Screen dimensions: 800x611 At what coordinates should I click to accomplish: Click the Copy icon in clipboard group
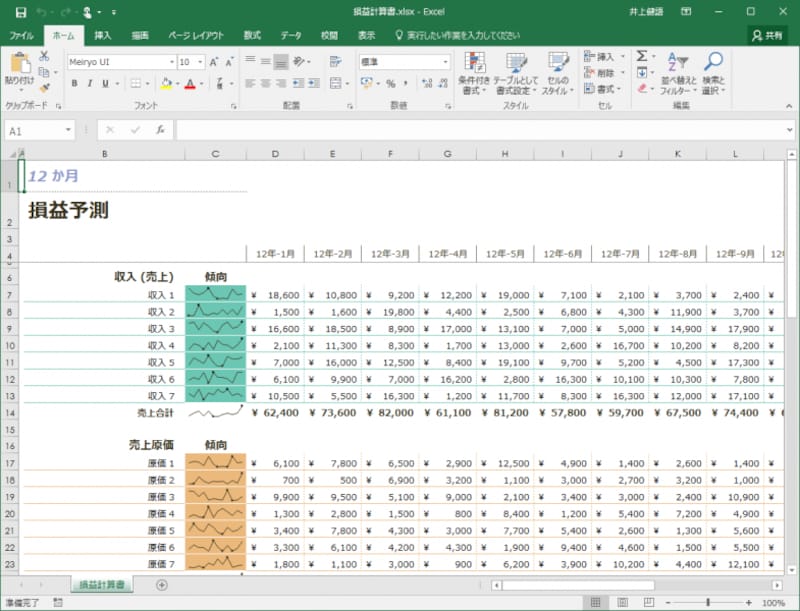(x=43, y=72)
